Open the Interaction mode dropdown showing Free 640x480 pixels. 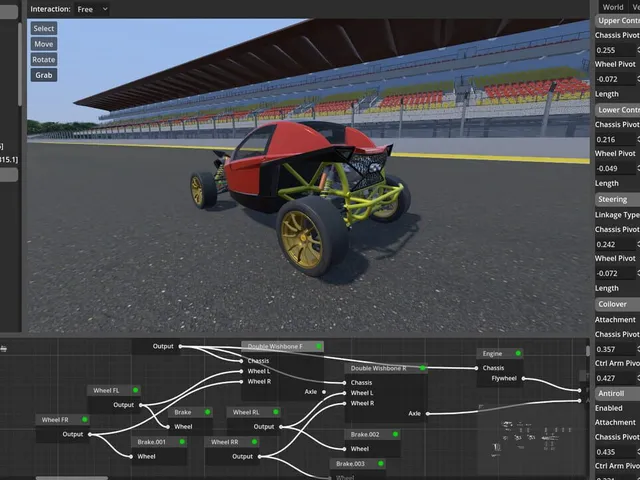click(x=92, y=9)
